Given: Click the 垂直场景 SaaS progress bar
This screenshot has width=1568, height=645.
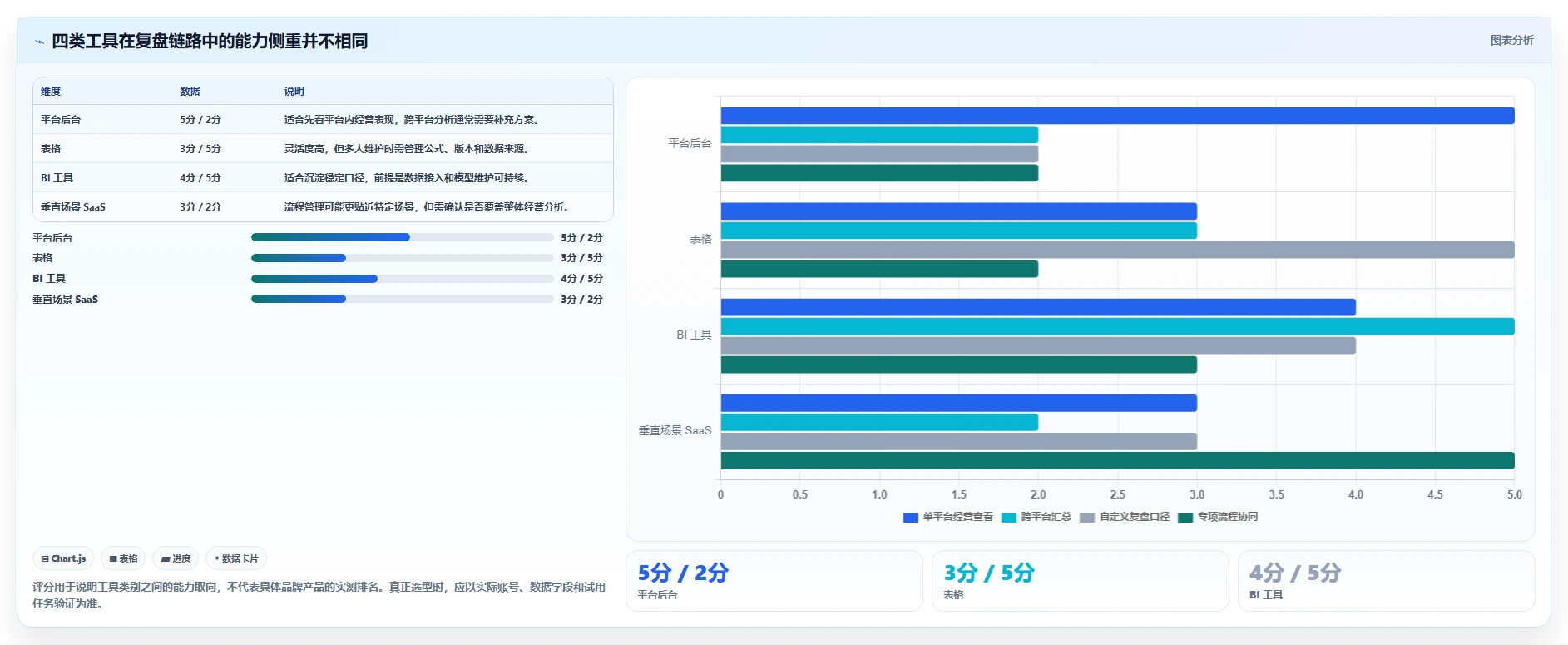Looking at the screenshot, I should pos(402,299).
